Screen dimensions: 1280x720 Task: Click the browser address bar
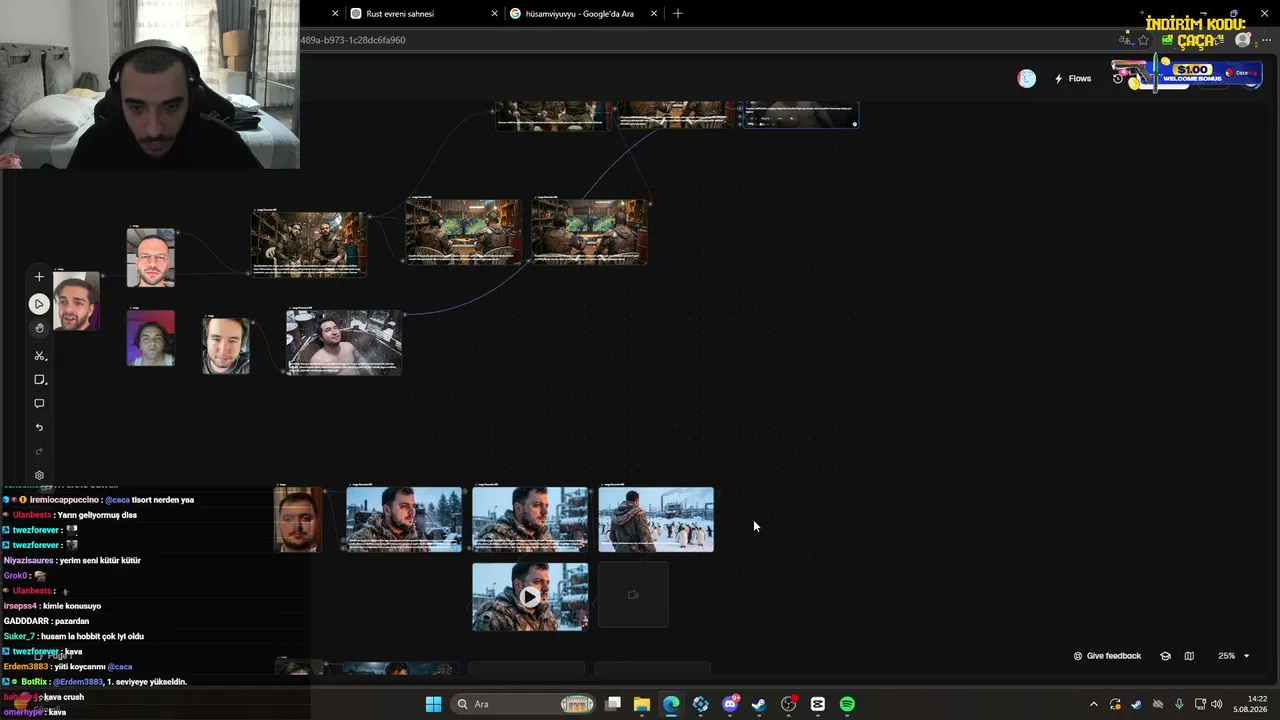[x=700, y=40]
